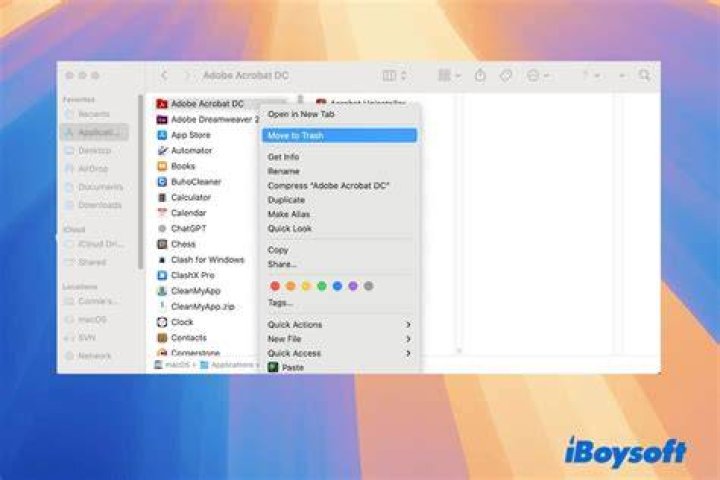This screenshot has height=480, width=720.
Task: Apply the yellow tag color
Action: [x=306, y=286]
